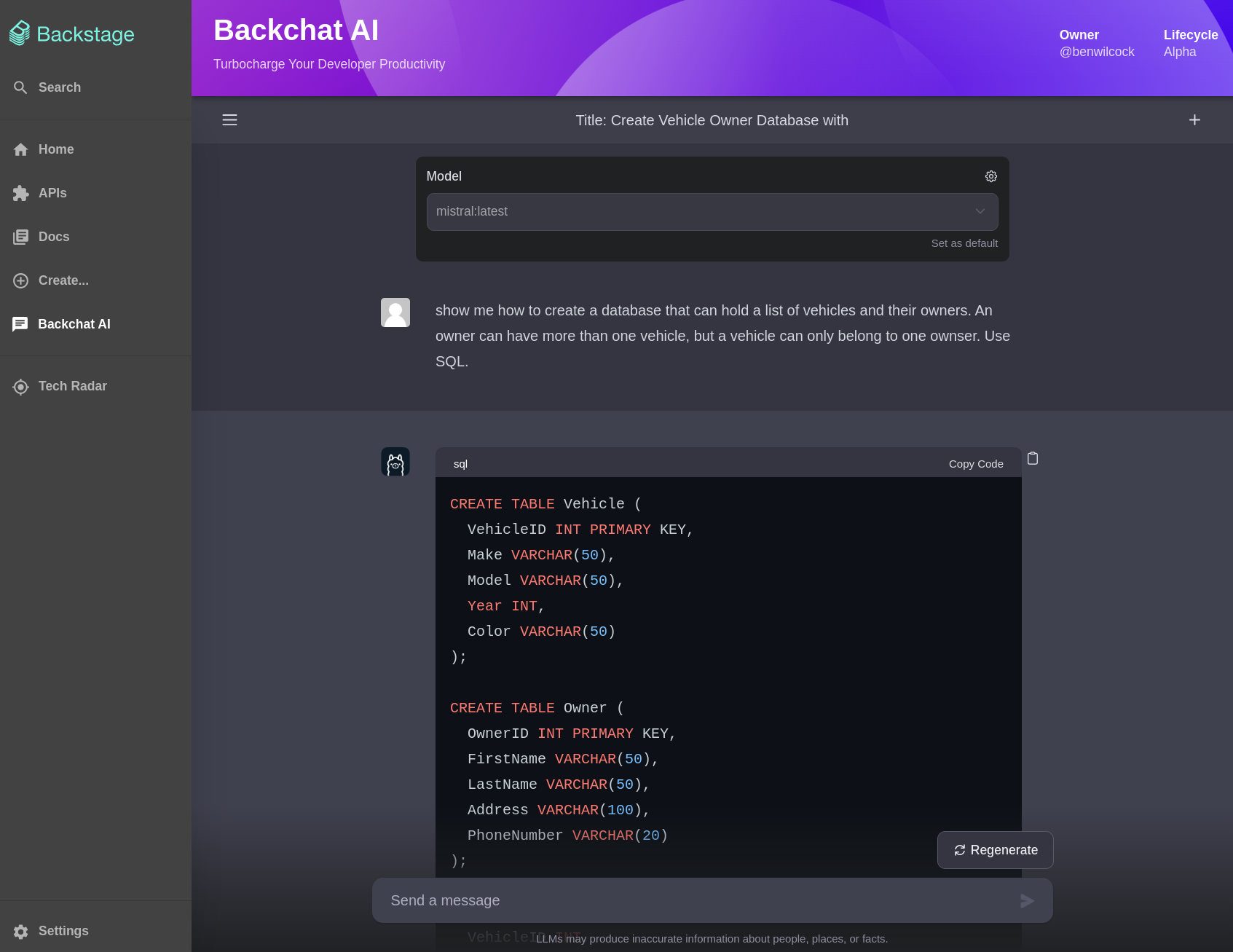Click the Search magnifier icon in sidebar

tap(20, 87)
